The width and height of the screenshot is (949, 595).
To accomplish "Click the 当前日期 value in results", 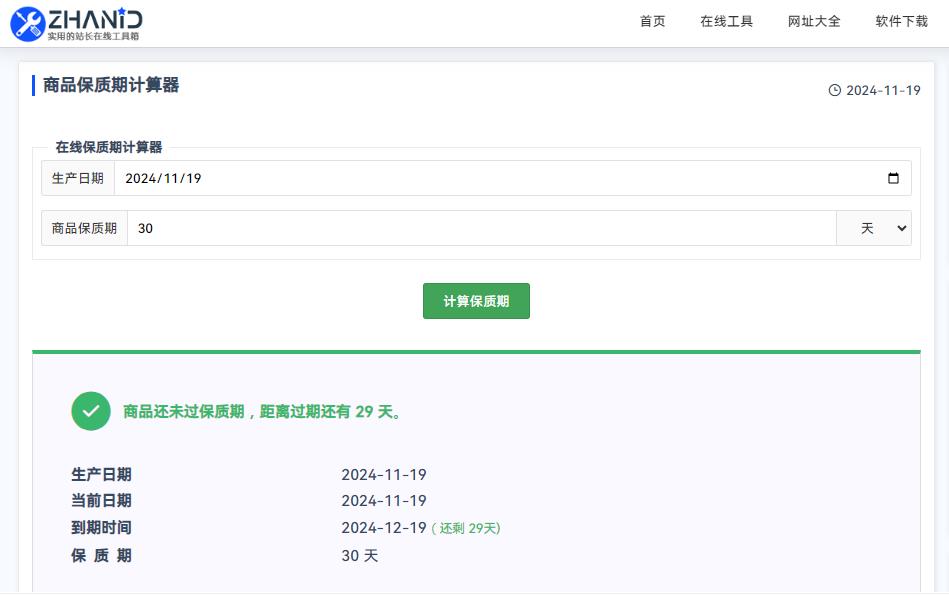I will [384, 501].
